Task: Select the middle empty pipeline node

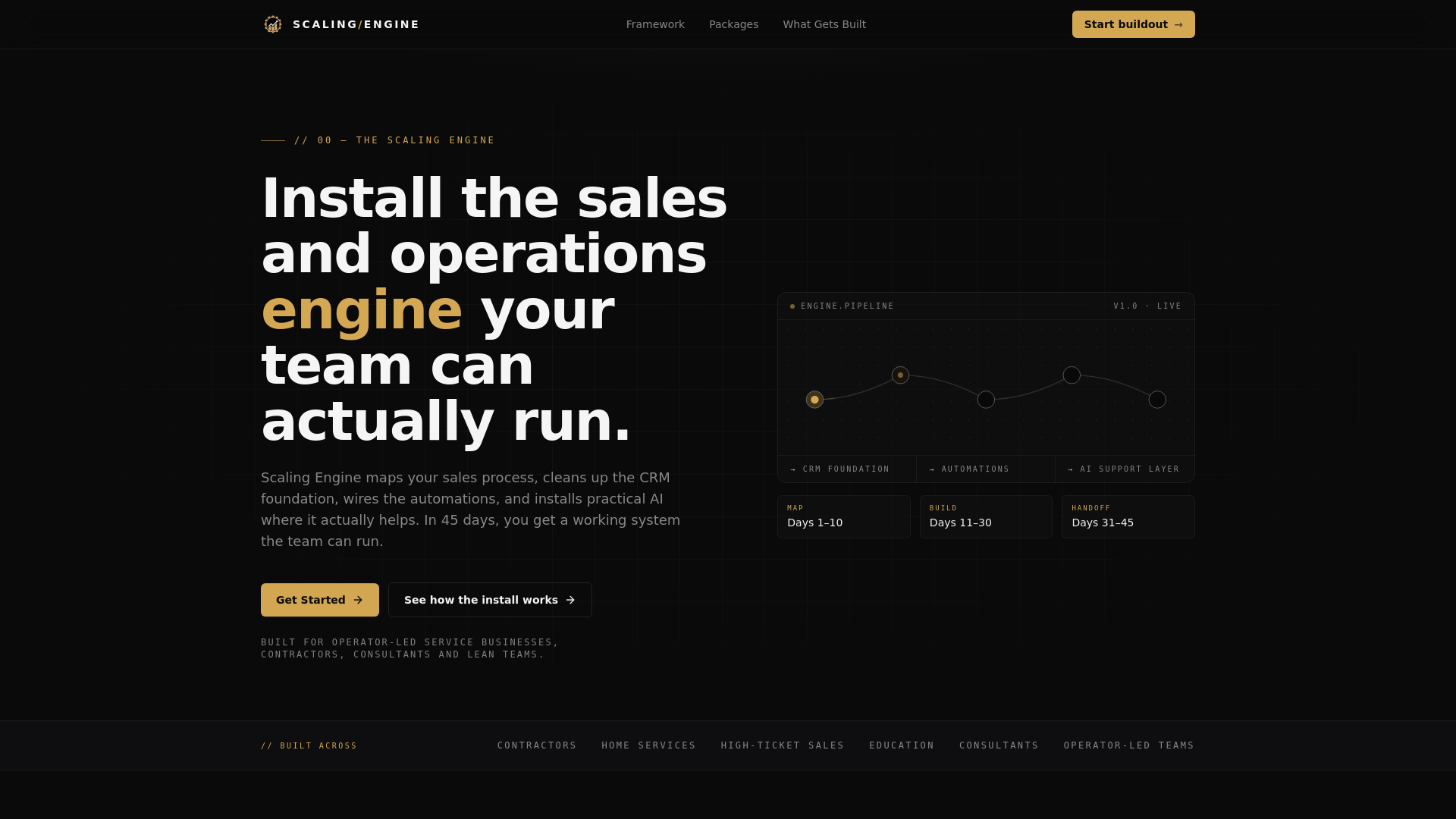Action: 986,400
